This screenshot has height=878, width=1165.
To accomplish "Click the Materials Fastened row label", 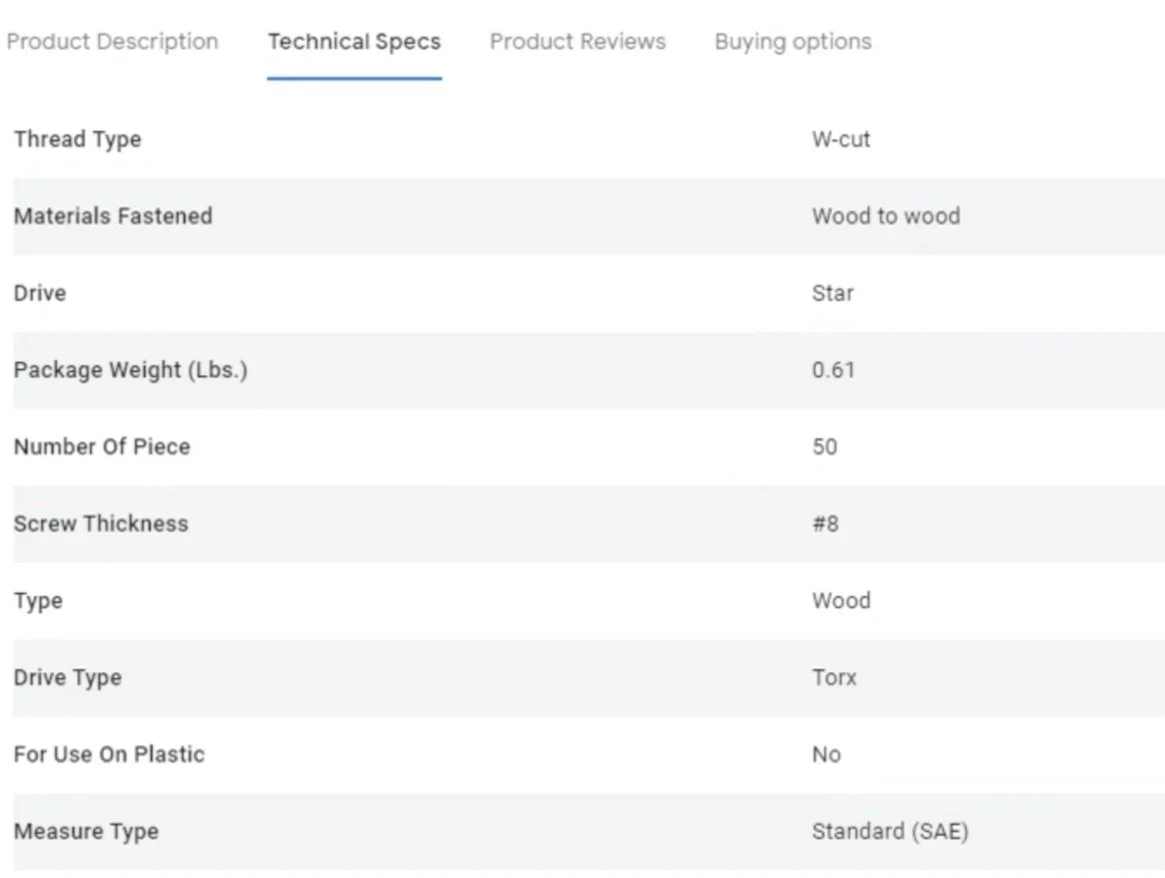I will (113, 216).
